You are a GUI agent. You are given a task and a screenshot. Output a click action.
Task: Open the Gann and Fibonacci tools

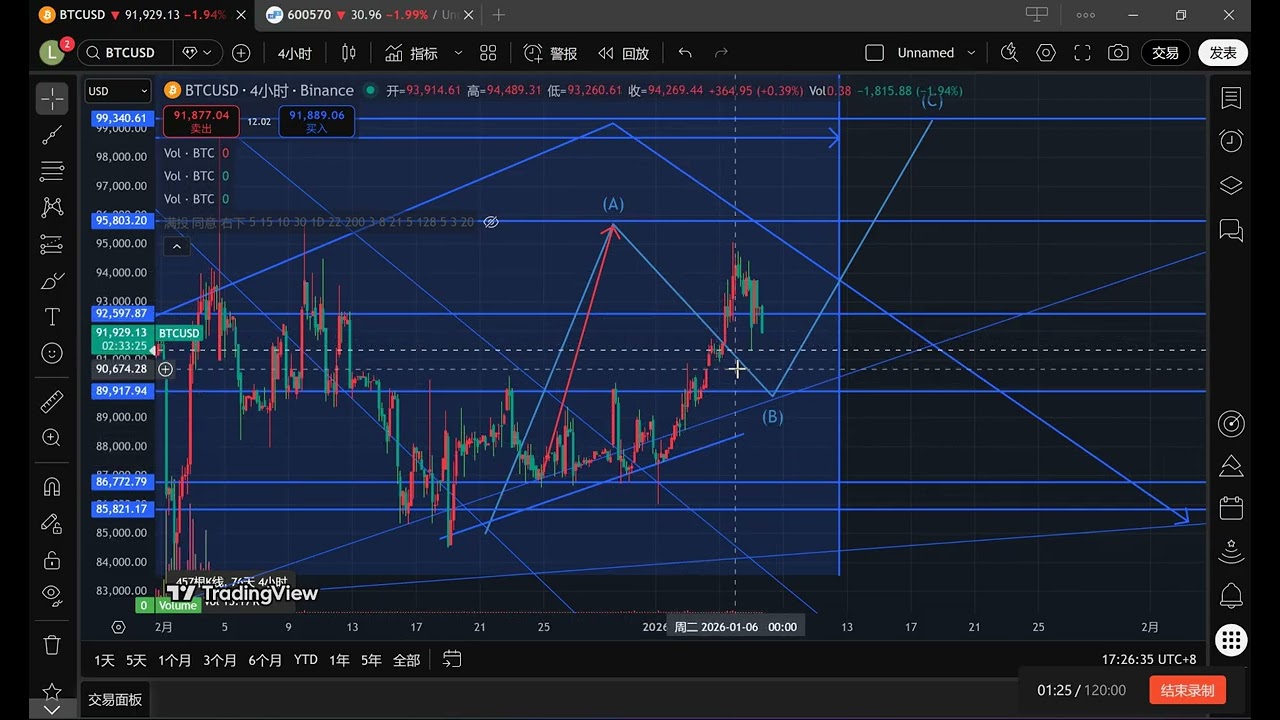52,171
